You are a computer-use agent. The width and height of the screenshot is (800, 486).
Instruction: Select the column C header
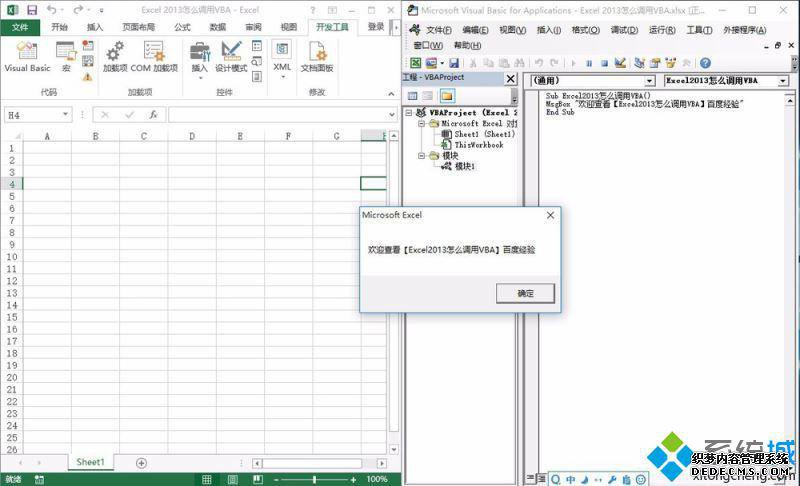144,136
